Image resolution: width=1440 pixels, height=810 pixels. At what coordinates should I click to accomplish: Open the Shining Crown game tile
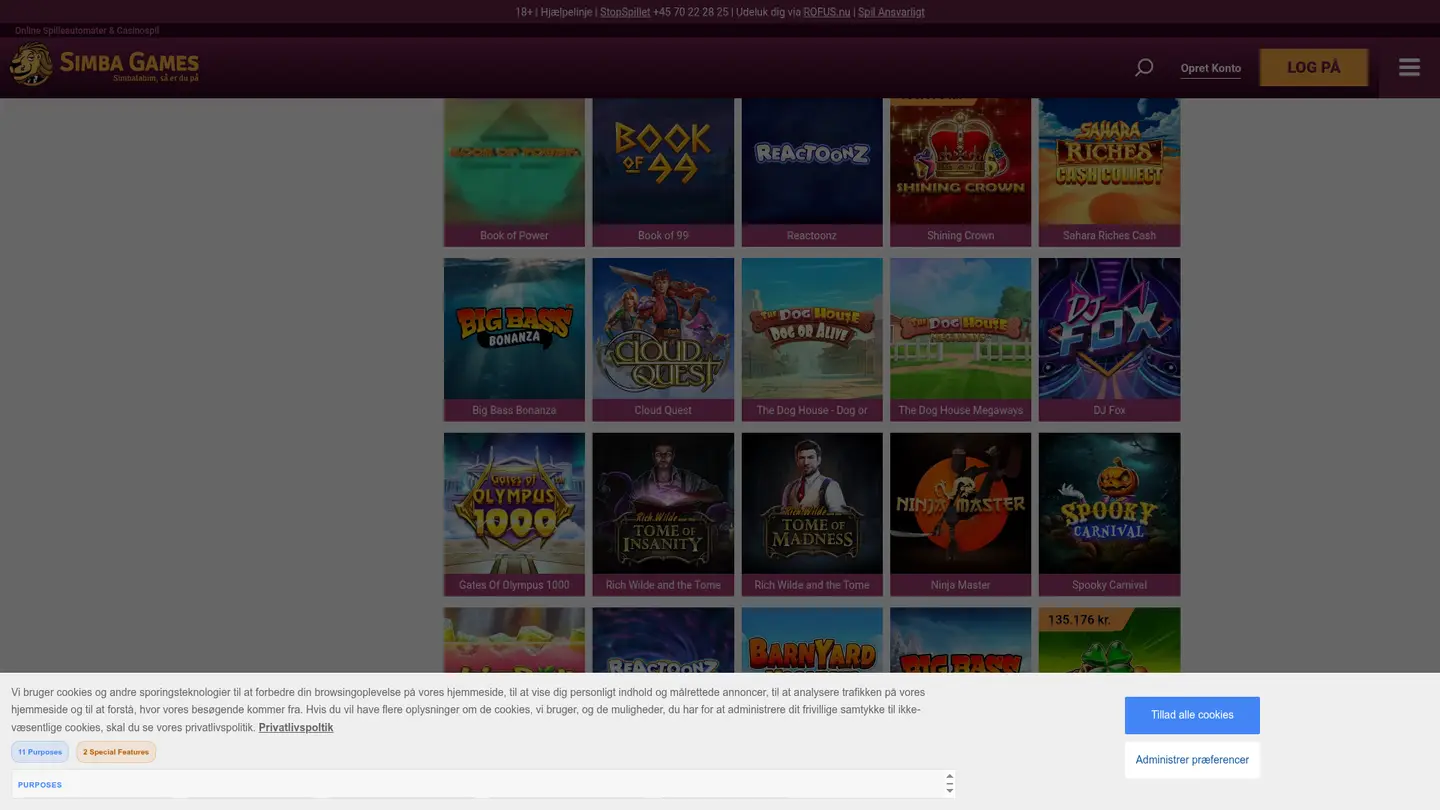click(x=960, y=172)
